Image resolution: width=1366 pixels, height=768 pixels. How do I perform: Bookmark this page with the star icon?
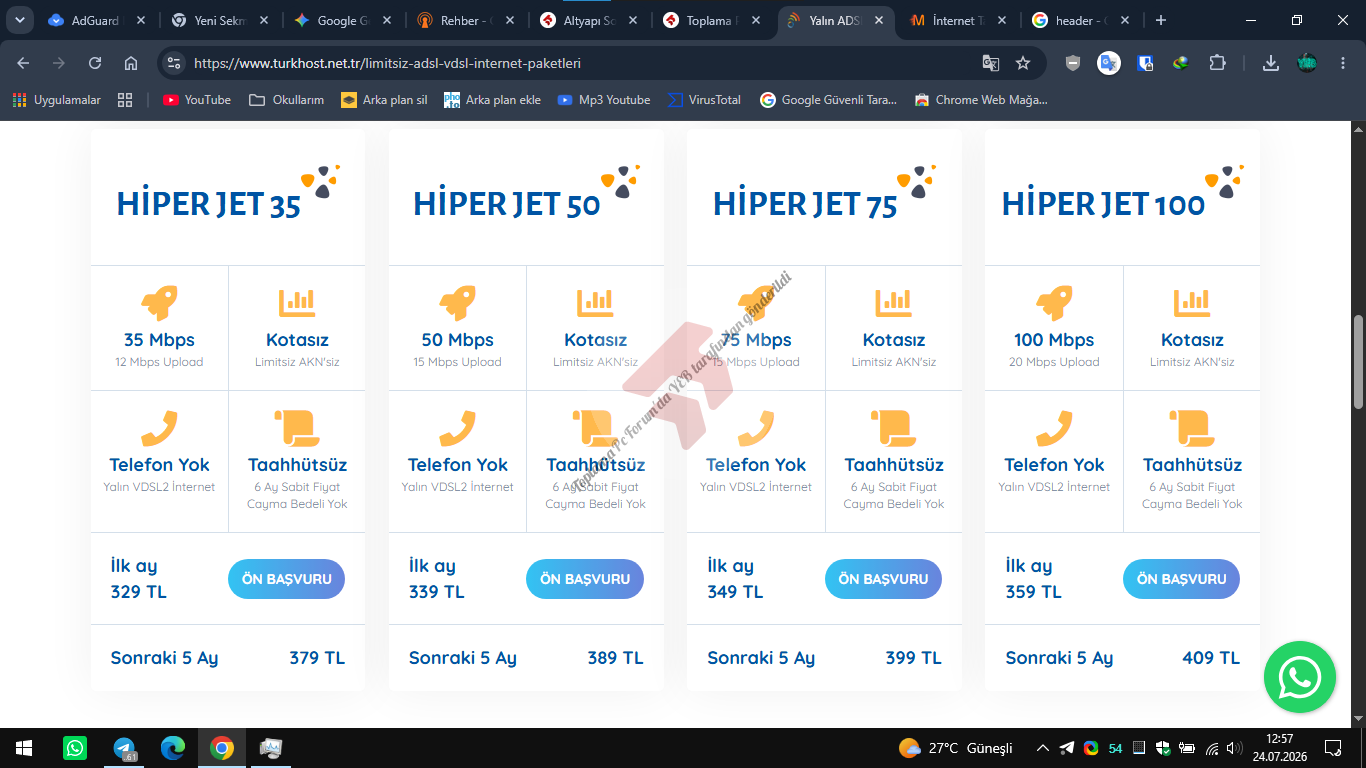point(1023,63)
